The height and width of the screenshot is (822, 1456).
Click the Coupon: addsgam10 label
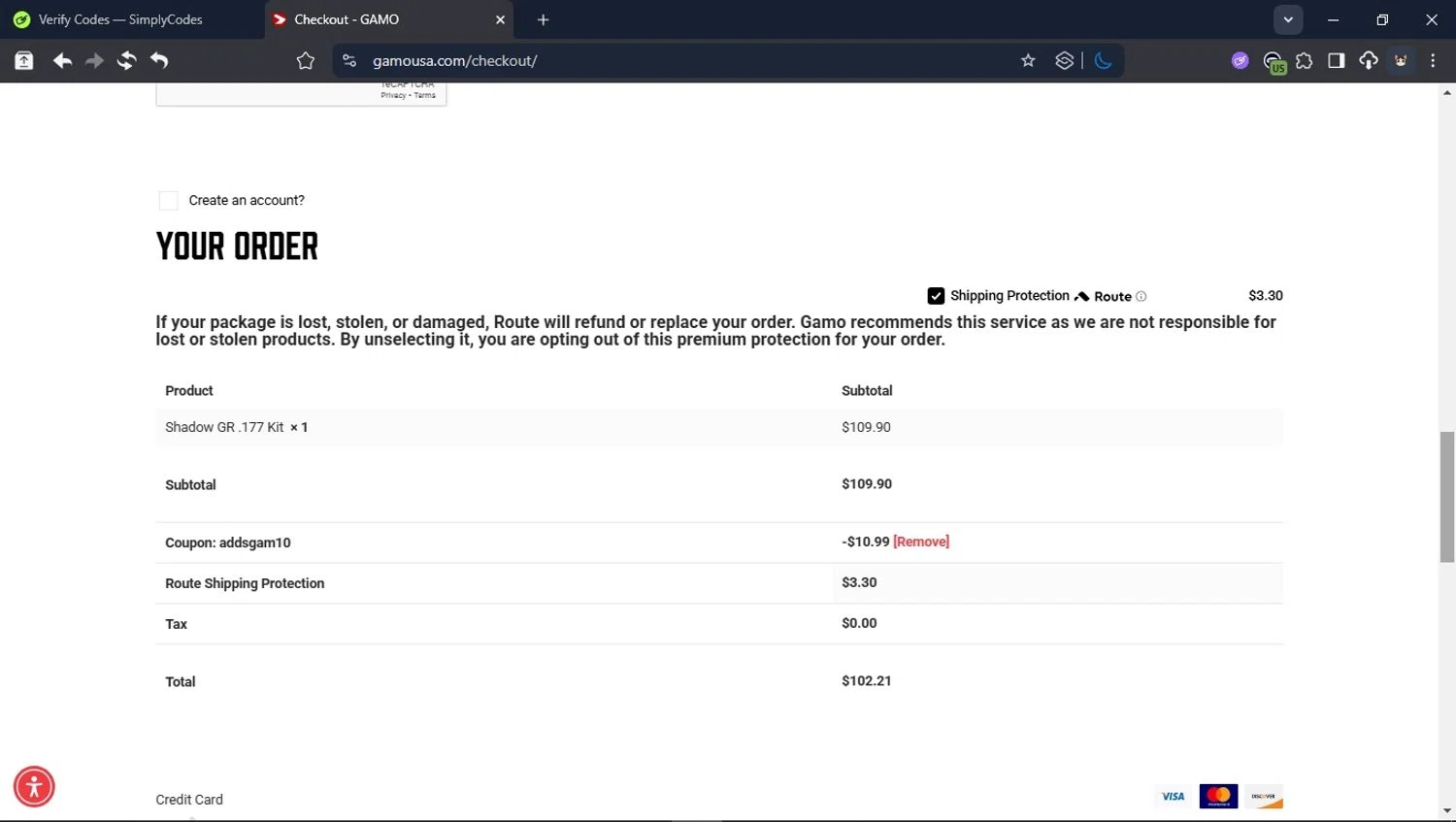point(228,543)
